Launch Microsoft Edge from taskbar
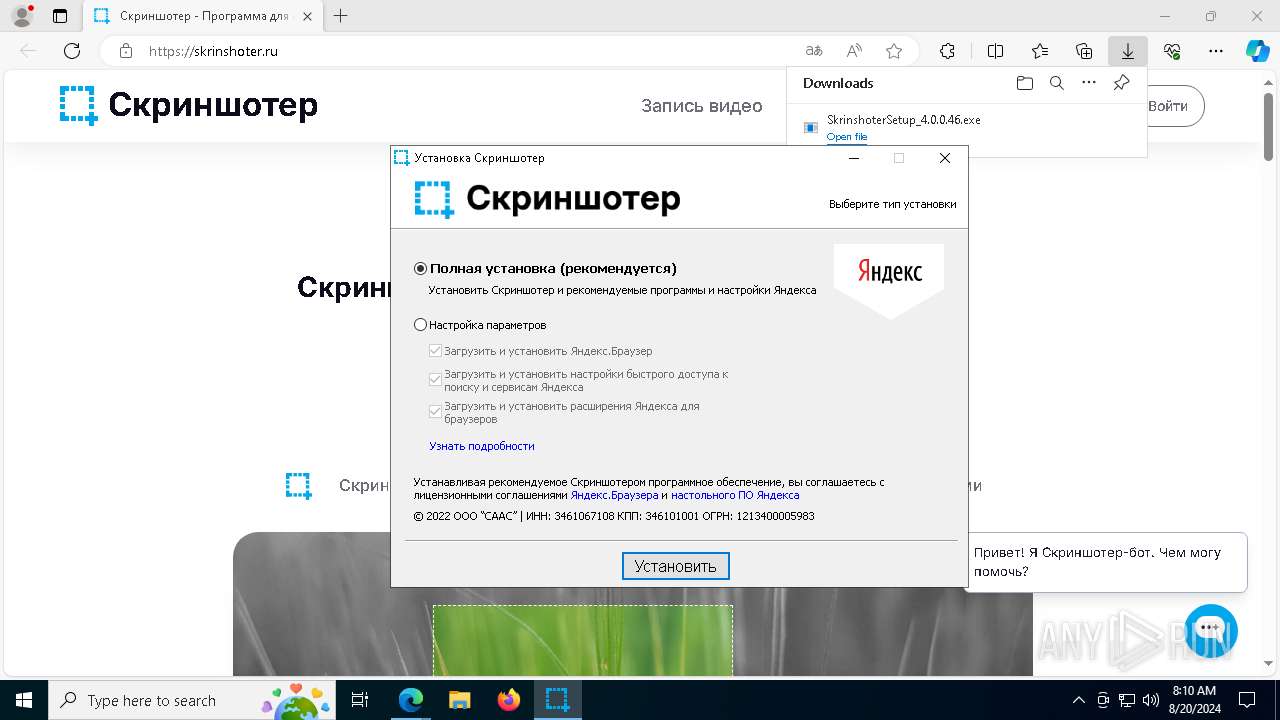Viewport: 1280px width, 720px height. click(411, 700)
